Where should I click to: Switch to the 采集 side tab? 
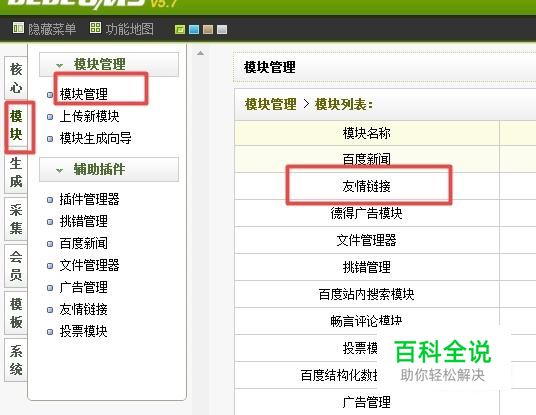coord(16,219)
